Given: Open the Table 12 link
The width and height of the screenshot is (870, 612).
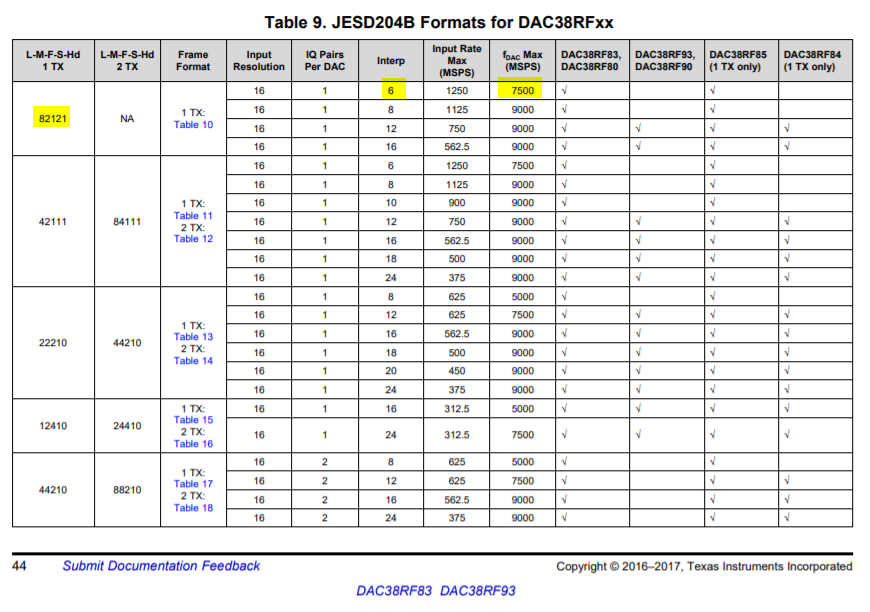Looking at the screenshot, I should click(x=193, y=239).
